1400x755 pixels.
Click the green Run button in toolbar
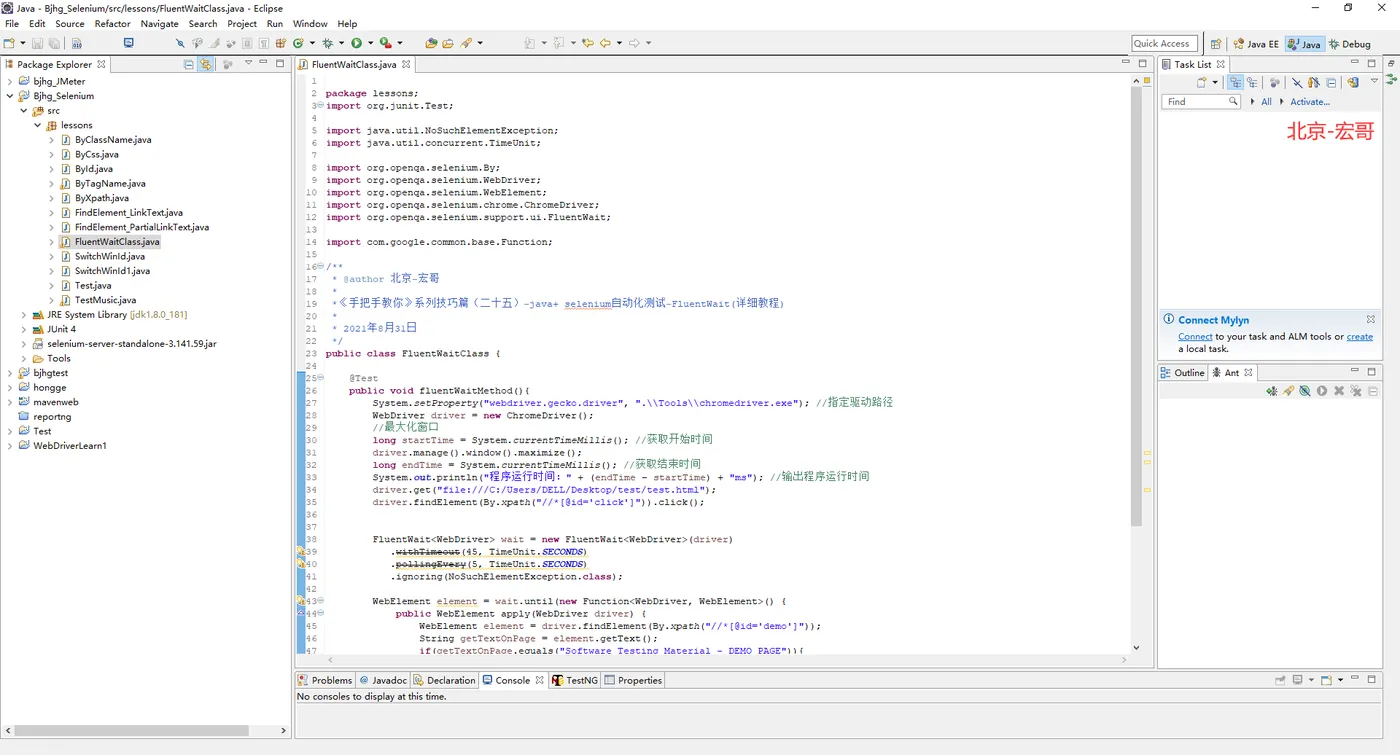356,43
